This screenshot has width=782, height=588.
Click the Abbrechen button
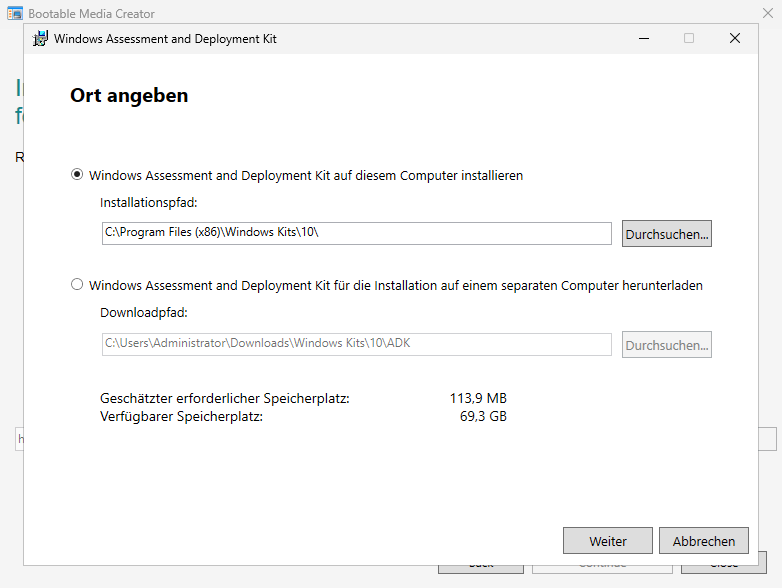coord(704,541)
